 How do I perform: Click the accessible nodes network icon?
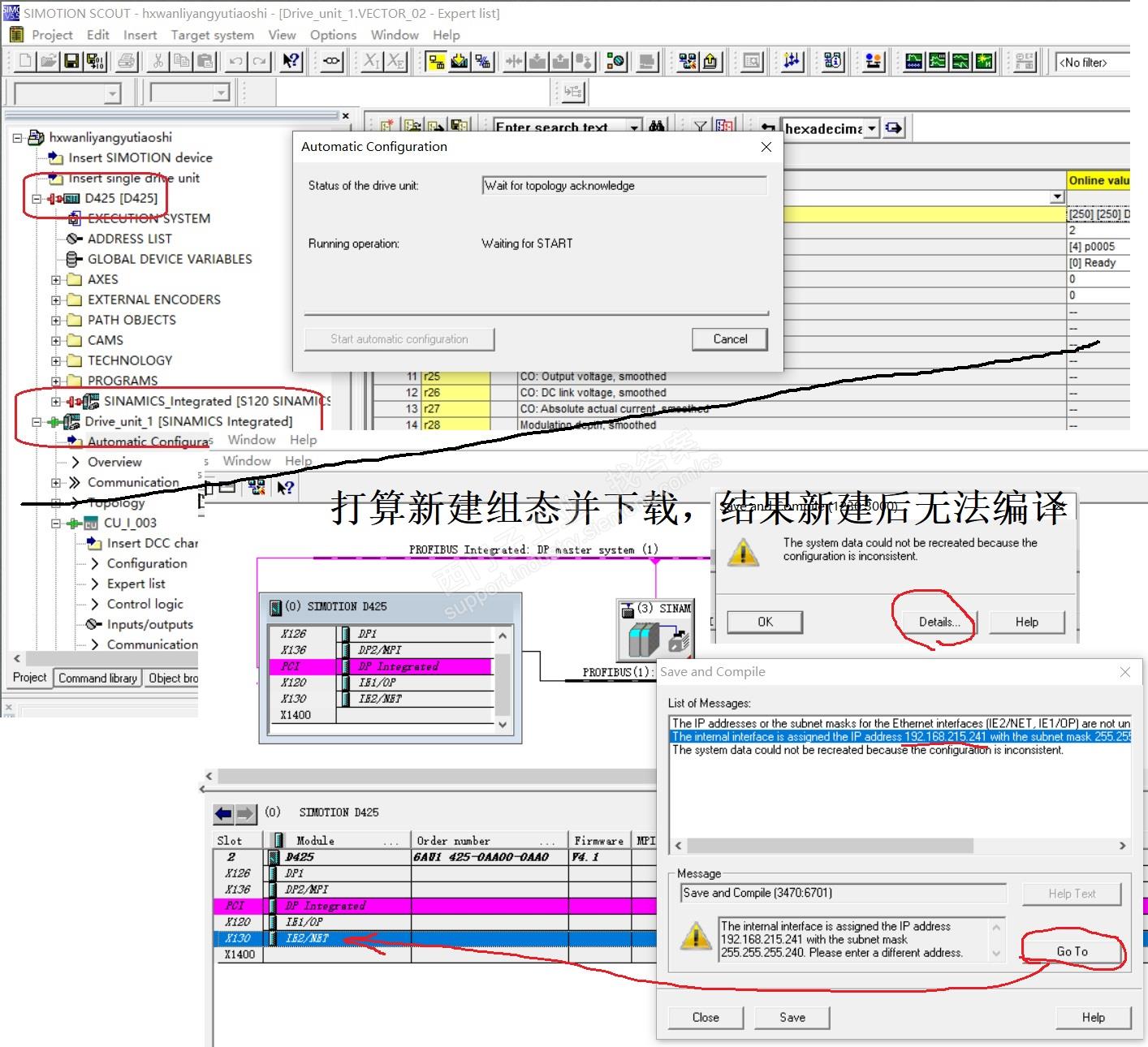pos(687,61)
